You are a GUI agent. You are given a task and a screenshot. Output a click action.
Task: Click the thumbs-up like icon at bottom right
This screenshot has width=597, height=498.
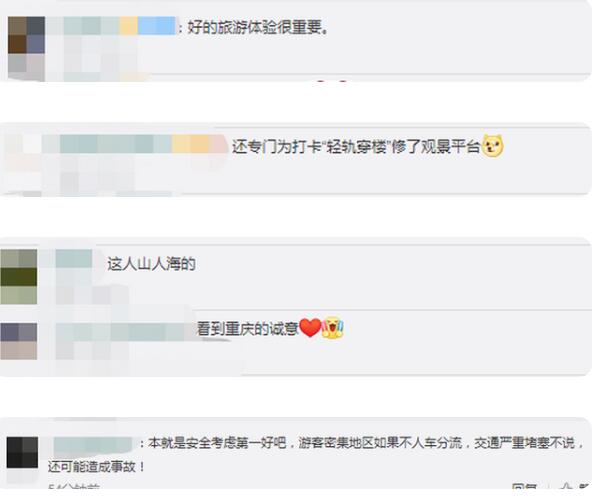click(x=566, y=487)
